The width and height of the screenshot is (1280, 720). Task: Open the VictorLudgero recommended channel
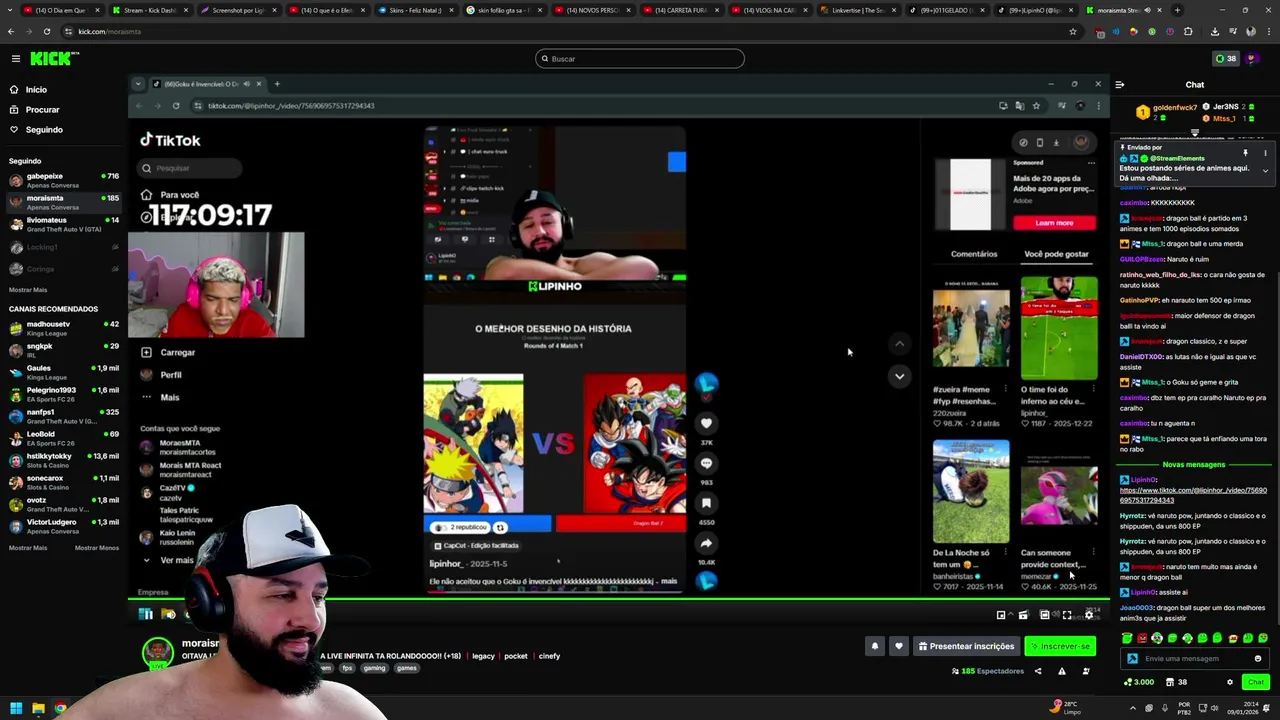[64, 526]
